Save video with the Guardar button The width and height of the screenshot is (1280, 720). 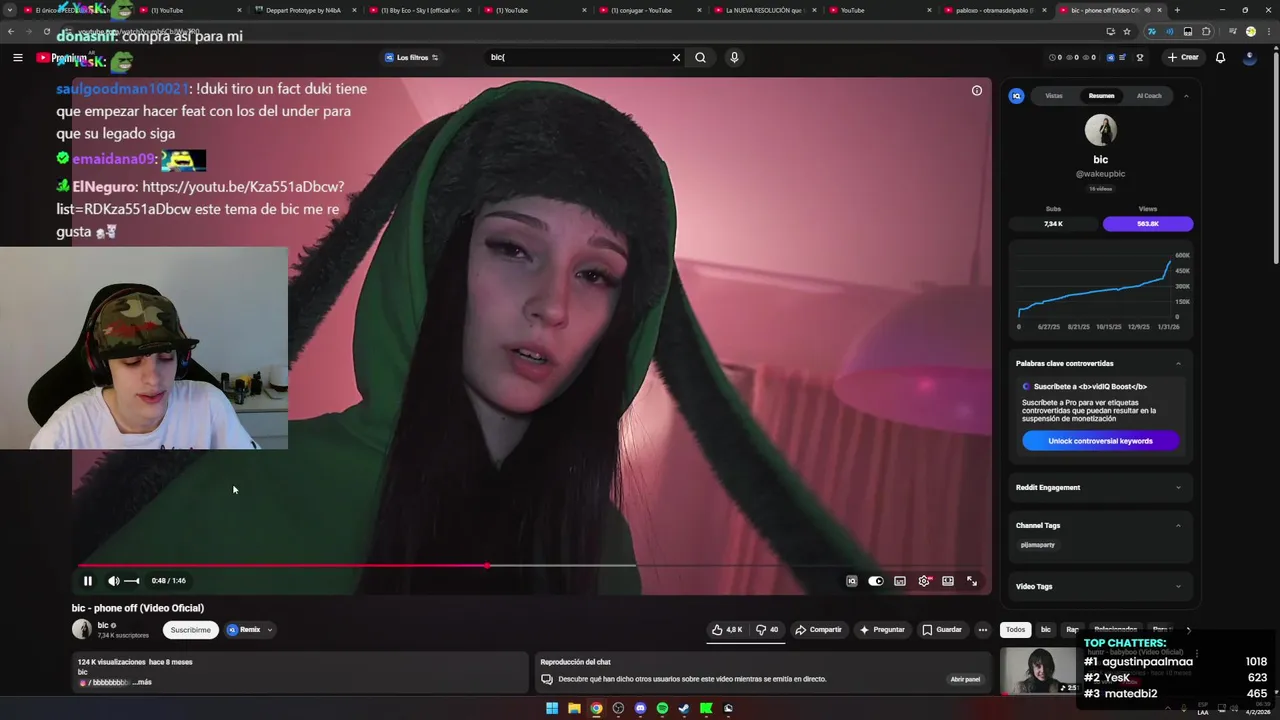[x=942, y=630]
